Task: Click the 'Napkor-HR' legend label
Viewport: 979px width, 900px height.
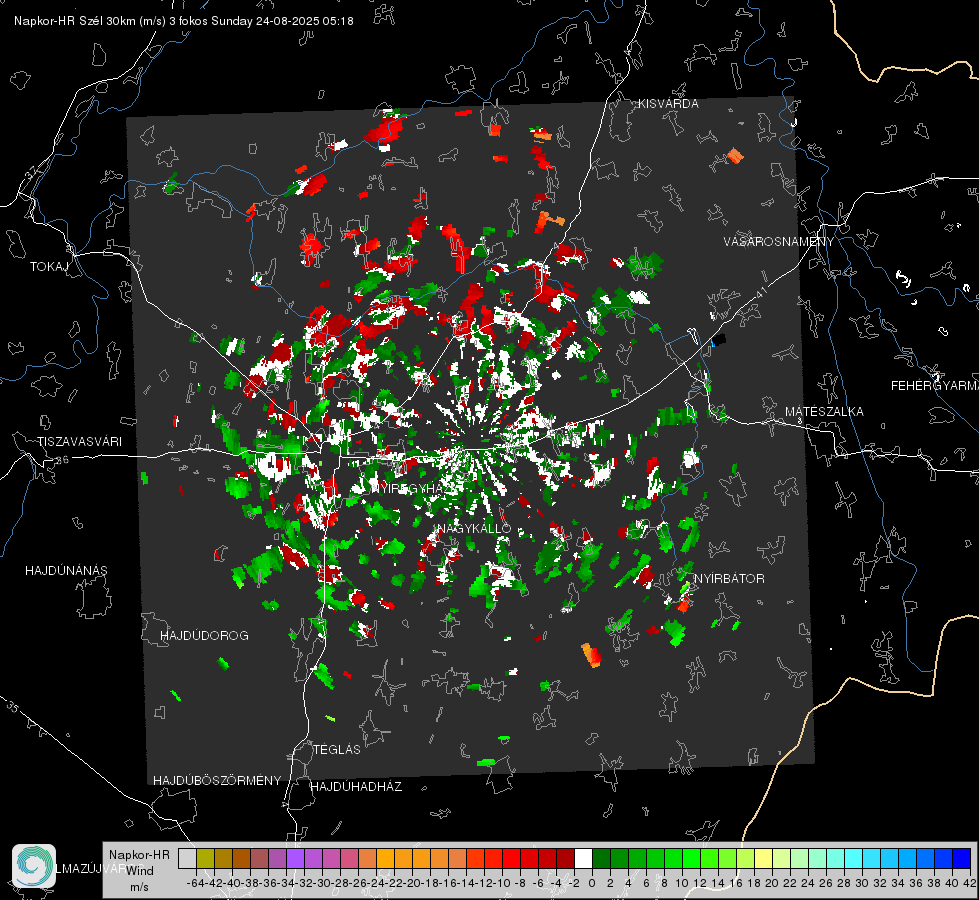Action: (139, 854)
